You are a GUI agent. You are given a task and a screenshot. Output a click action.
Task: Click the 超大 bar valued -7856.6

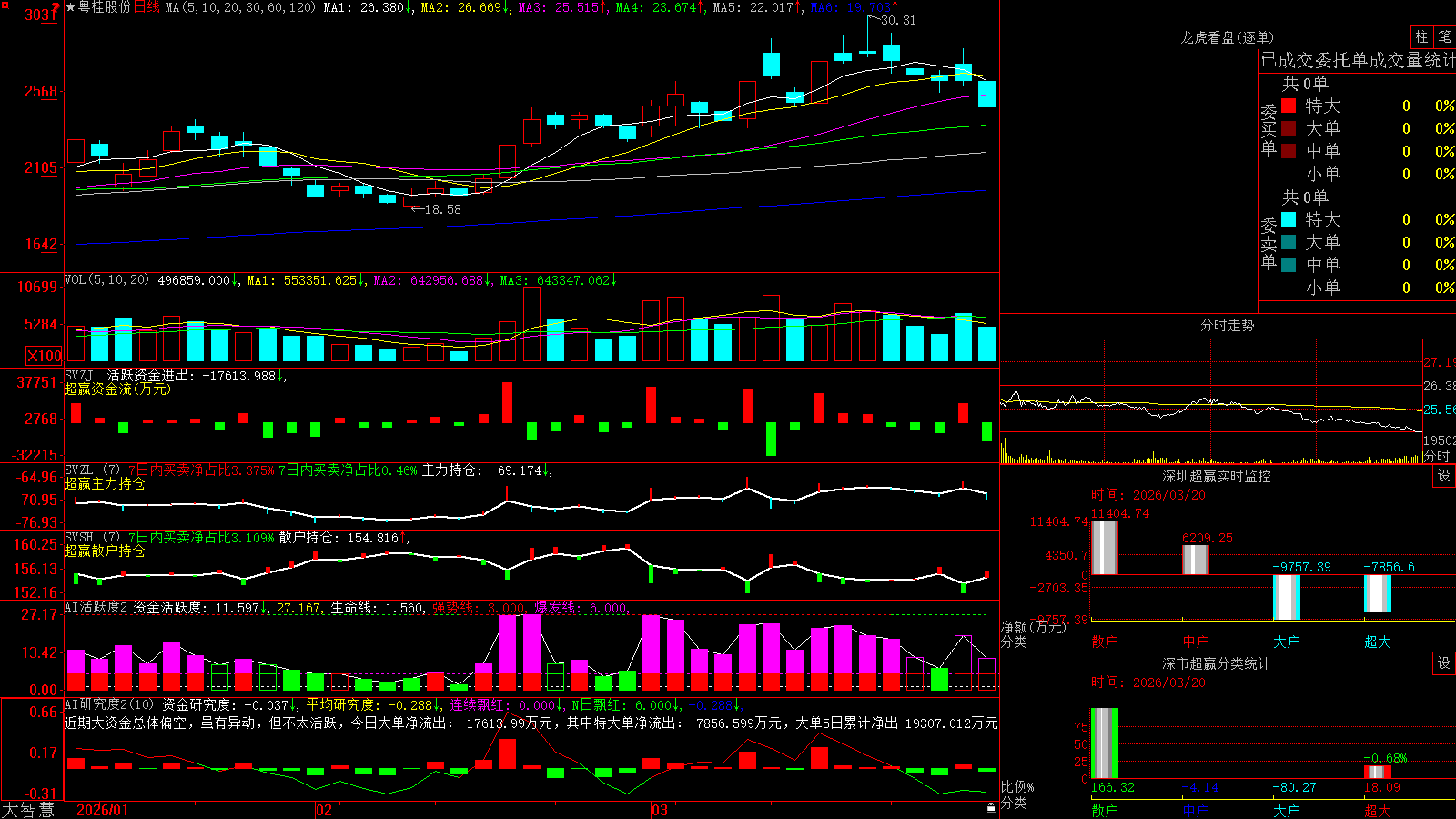pyautogui.click(x=1378, y=593)
